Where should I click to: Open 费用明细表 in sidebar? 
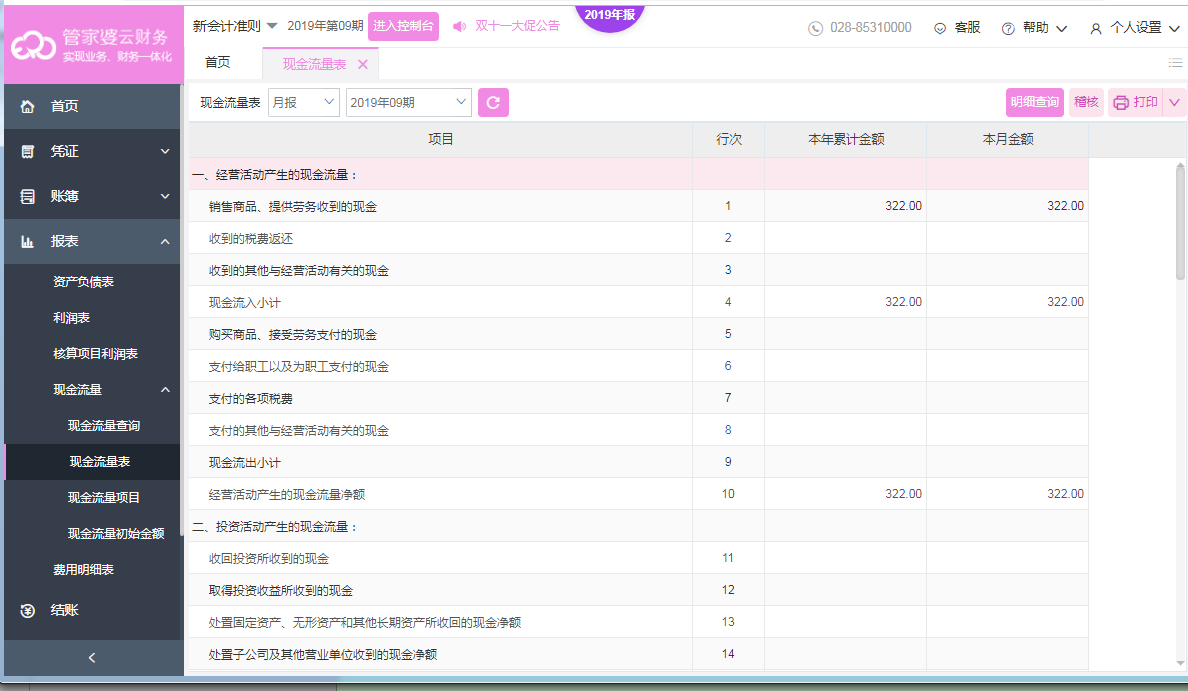coord(83,570)
